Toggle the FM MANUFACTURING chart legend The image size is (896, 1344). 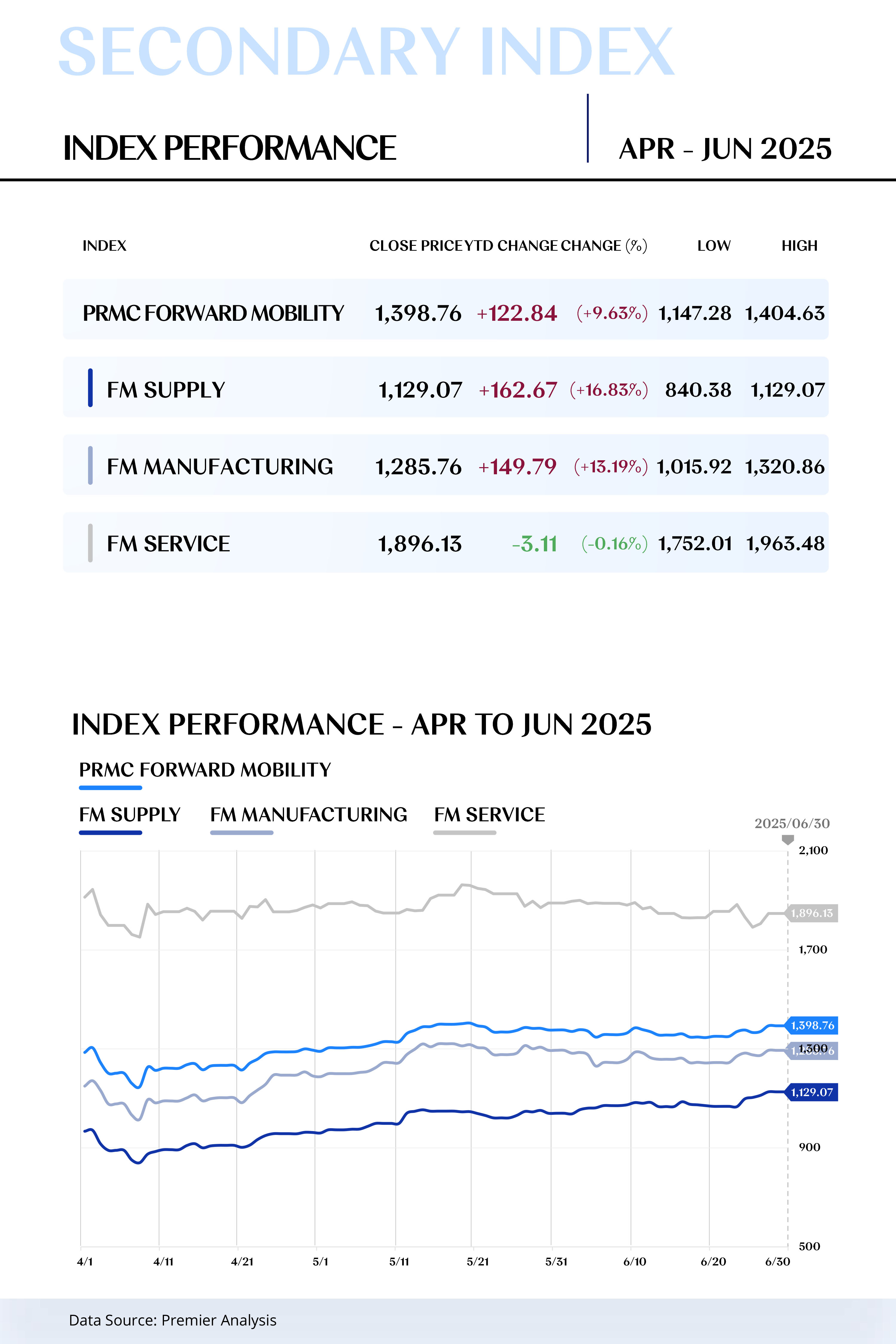(x=309, y=815)
